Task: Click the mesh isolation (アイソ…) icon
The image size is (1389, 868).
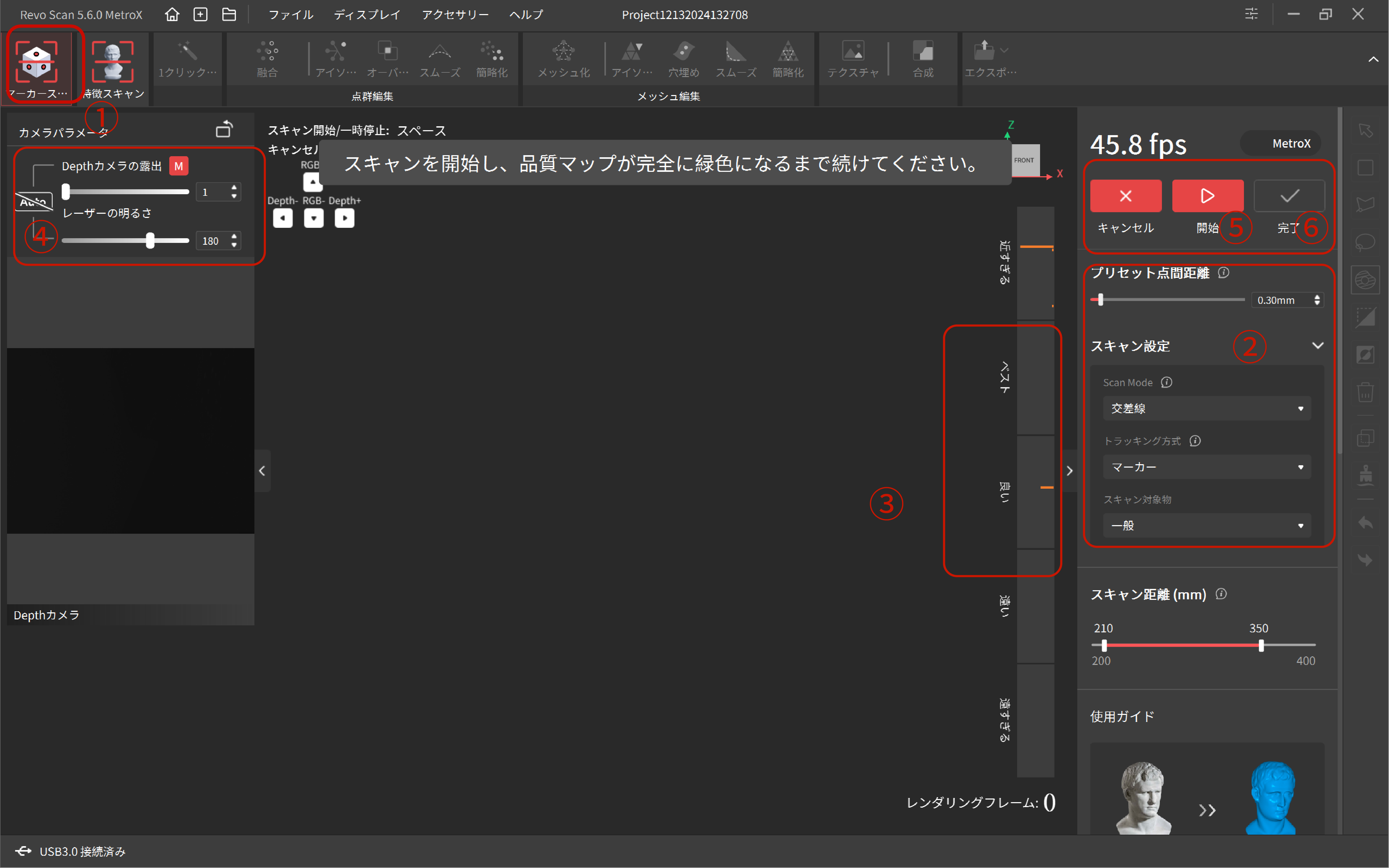Action: coord(632,51)
